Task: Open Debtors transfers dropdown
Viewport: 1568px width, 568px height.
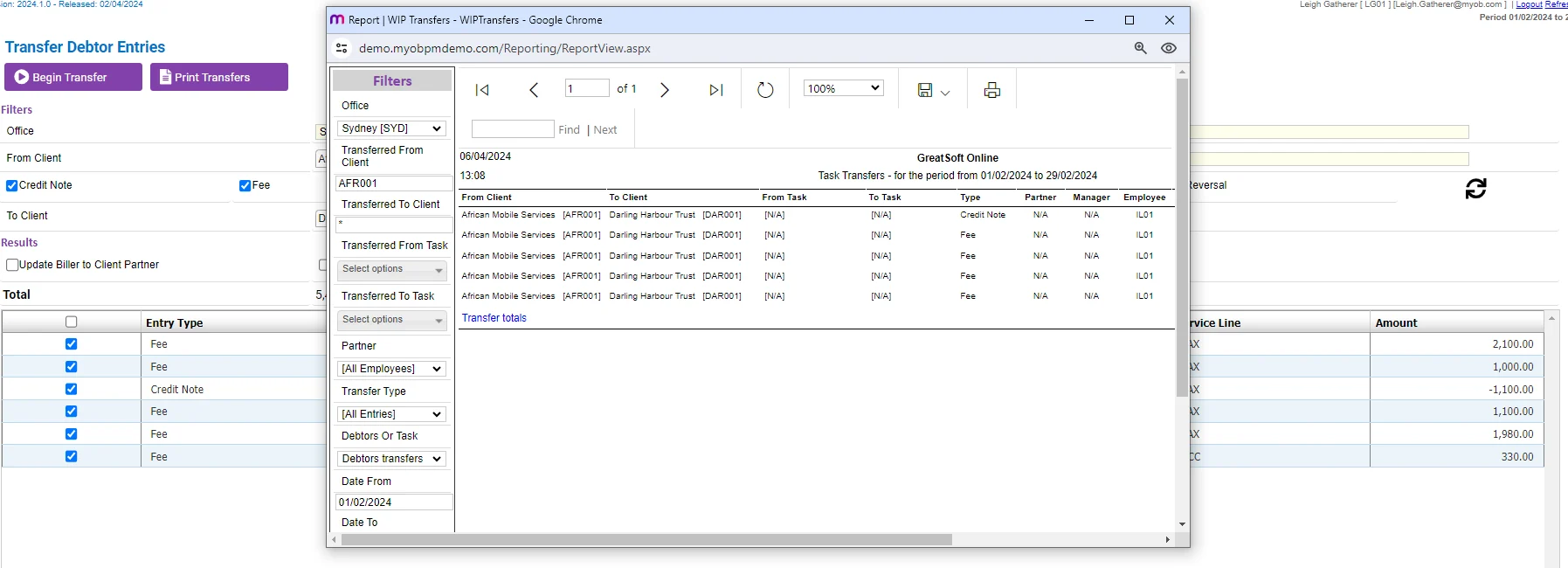Action: coord(391,459)
